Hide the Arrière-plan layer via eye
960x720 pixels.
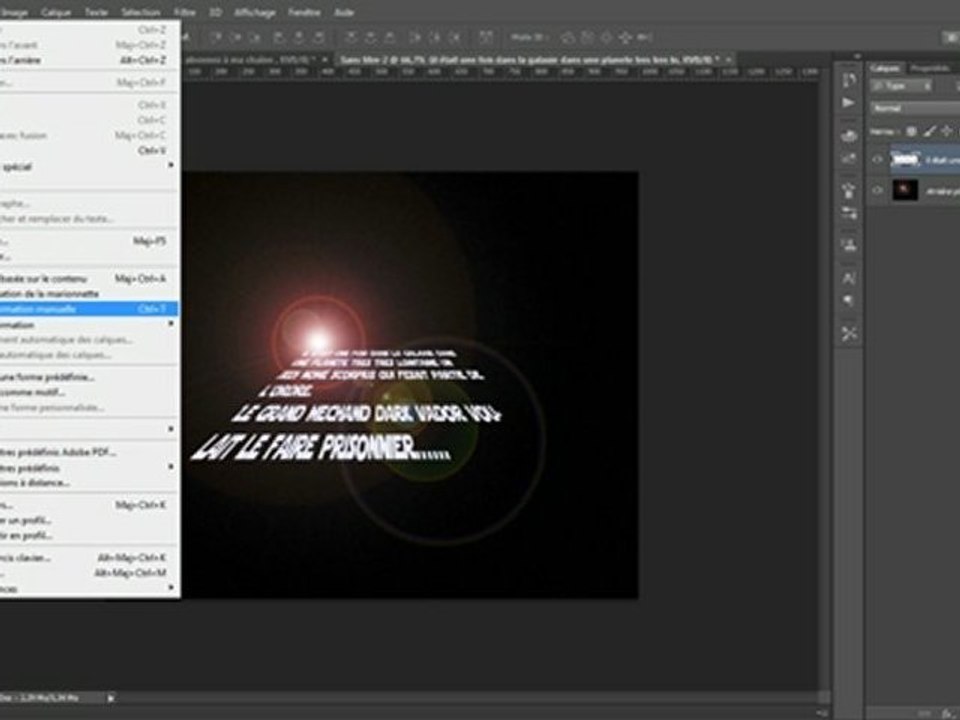click(877, 190)
